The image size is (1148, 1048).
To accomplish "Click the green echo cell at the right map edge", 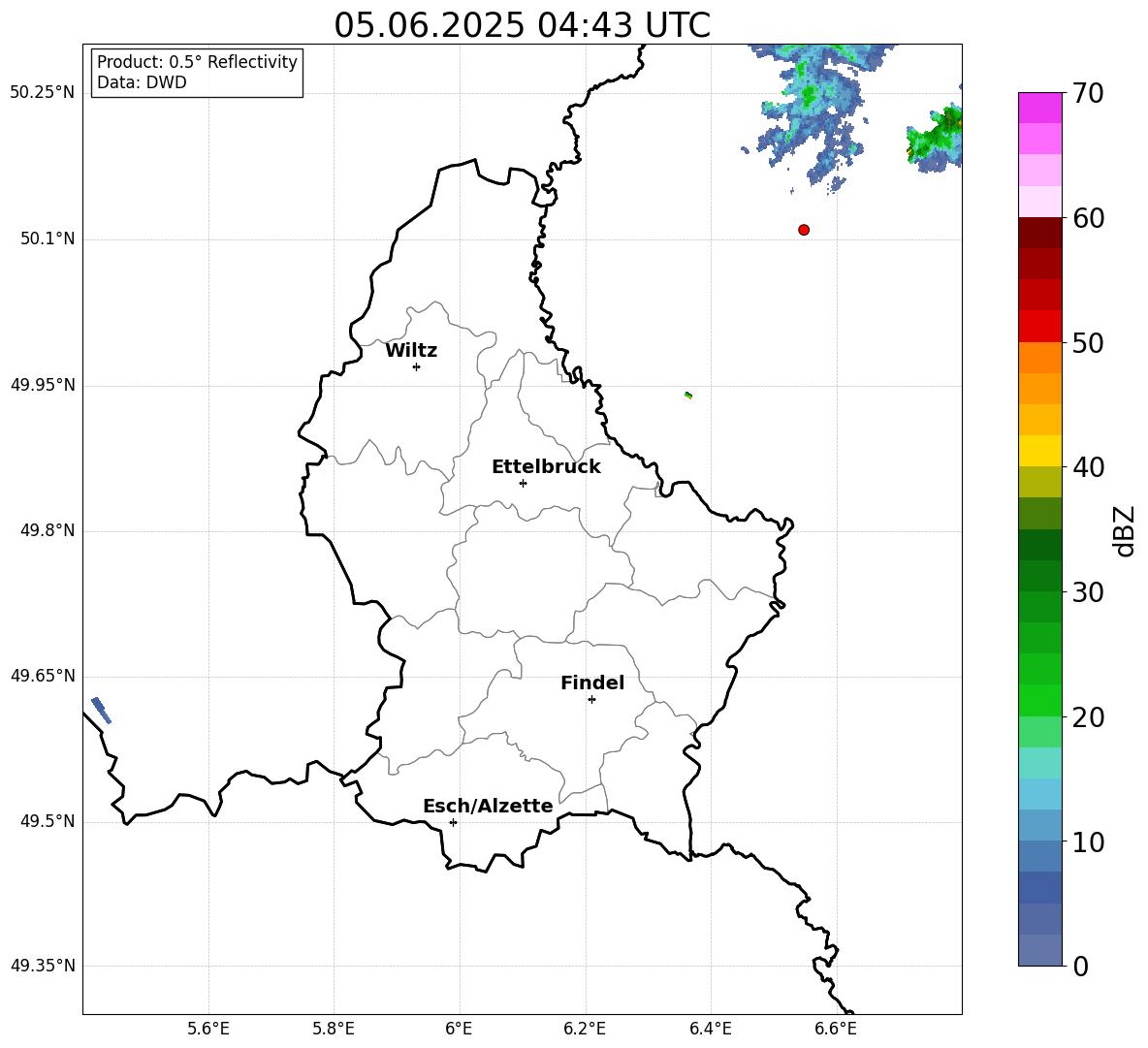I will [935, 138].
